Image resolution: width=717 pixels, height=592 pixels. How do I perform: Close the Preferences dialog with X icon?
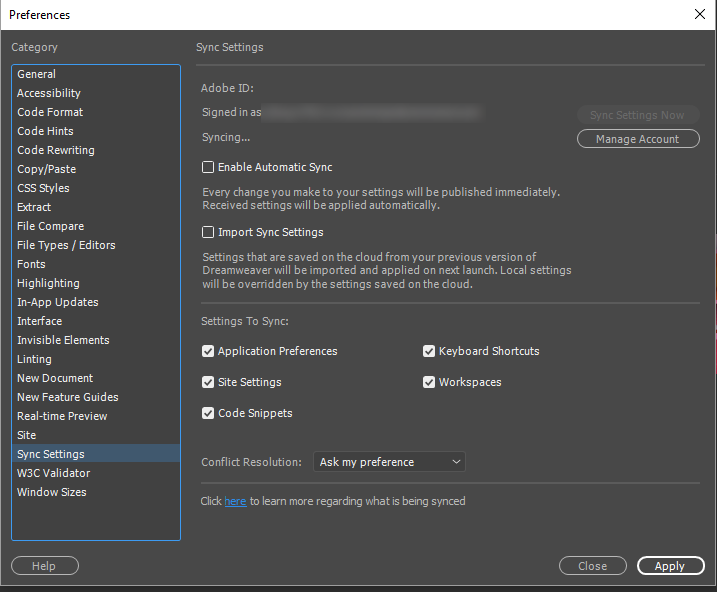click(x=699, y=14)
